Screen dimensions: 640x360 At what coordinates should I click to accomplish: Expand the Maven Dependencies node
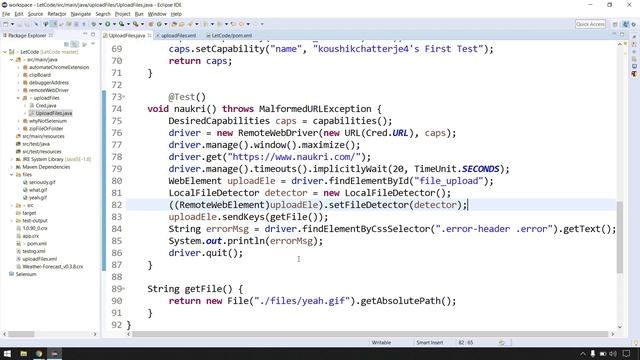[x=11, y=167]
